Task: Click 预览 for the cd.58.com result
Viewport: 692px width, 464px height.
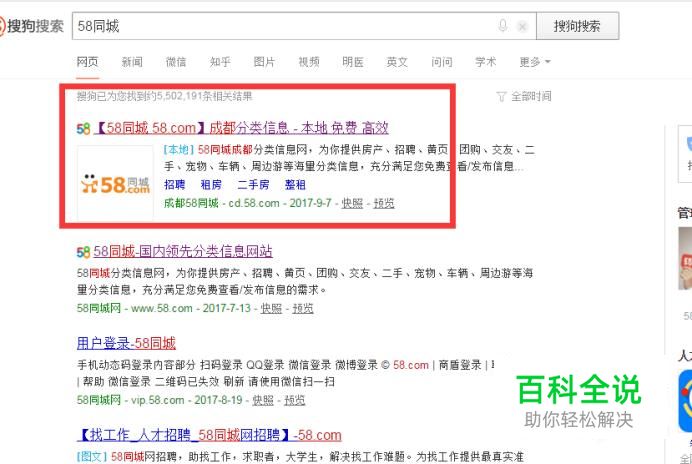Action: click(384, 203)
